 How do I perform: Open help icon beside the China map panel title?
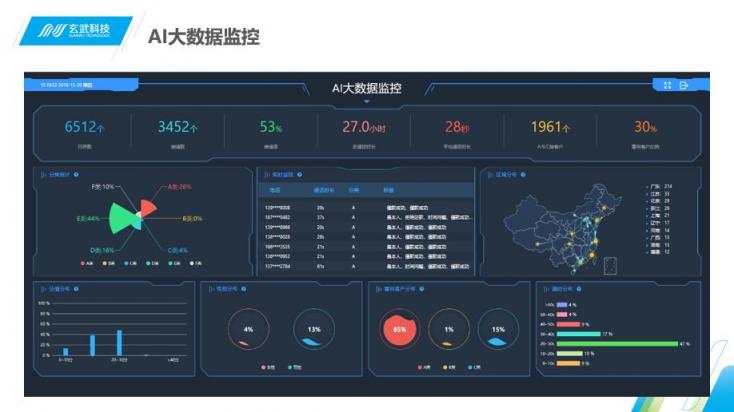pyautogui.click(x=523, y=175)
